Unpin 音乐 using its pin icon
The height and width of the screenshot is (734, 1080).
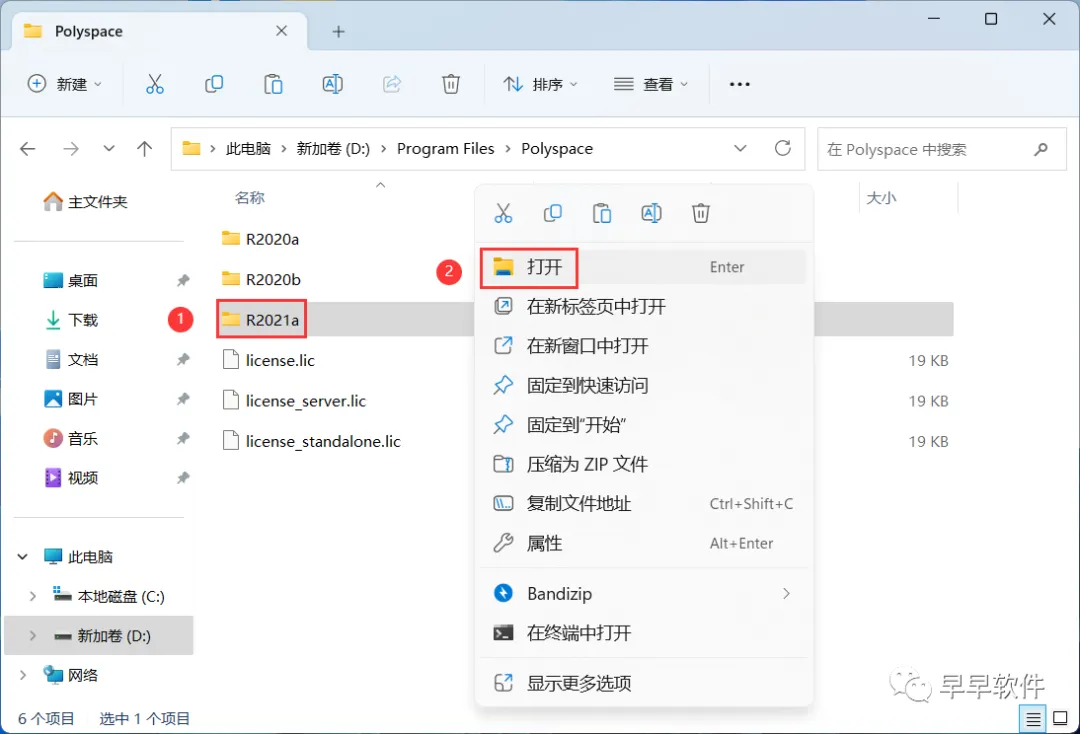pos(183,439)
